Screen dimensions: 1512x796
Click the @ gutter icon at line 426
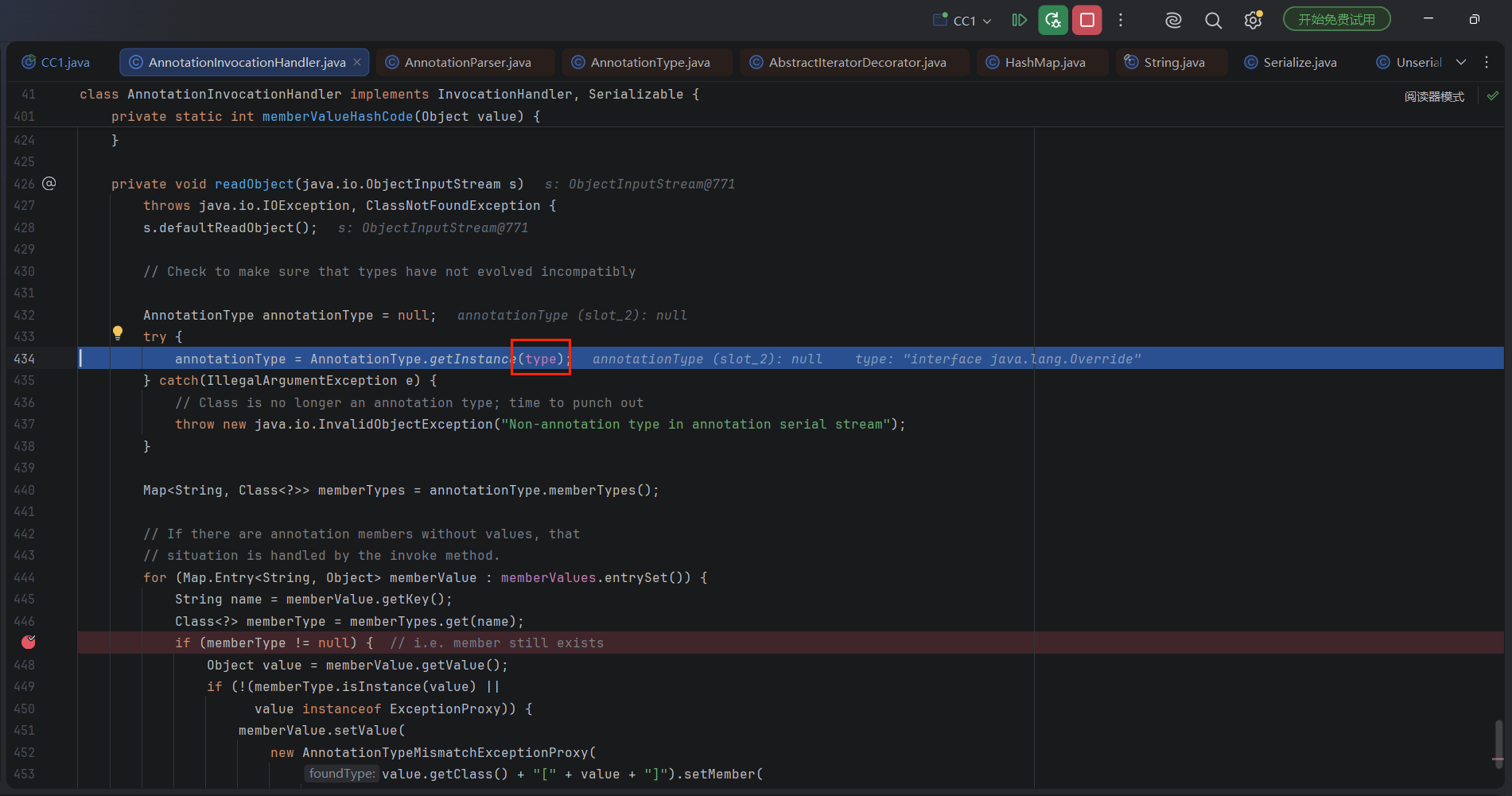(x=49, y=184)
